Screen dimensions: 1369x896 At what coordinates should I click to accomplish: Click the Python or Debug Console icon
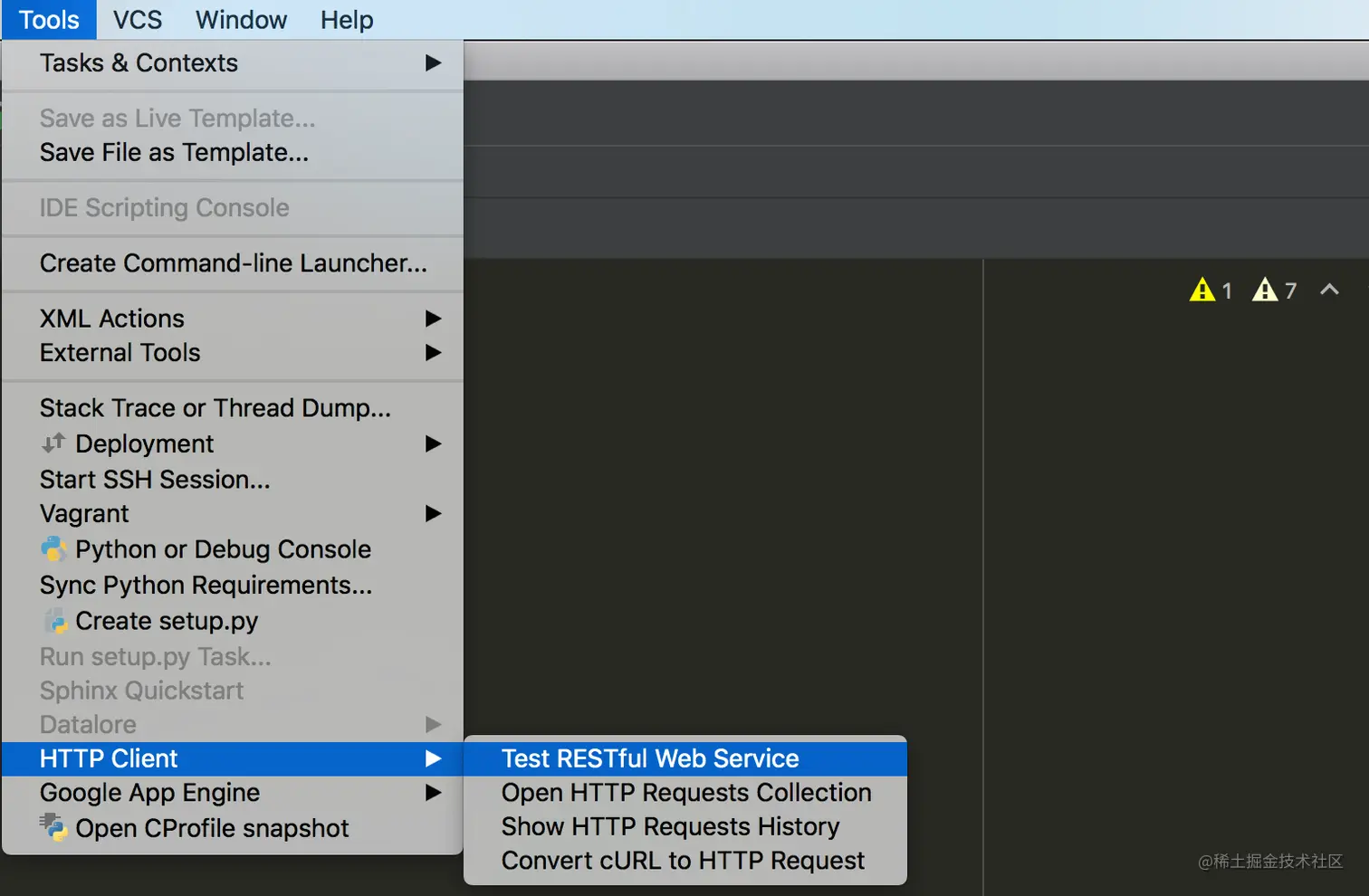click(x=54, y=549)
